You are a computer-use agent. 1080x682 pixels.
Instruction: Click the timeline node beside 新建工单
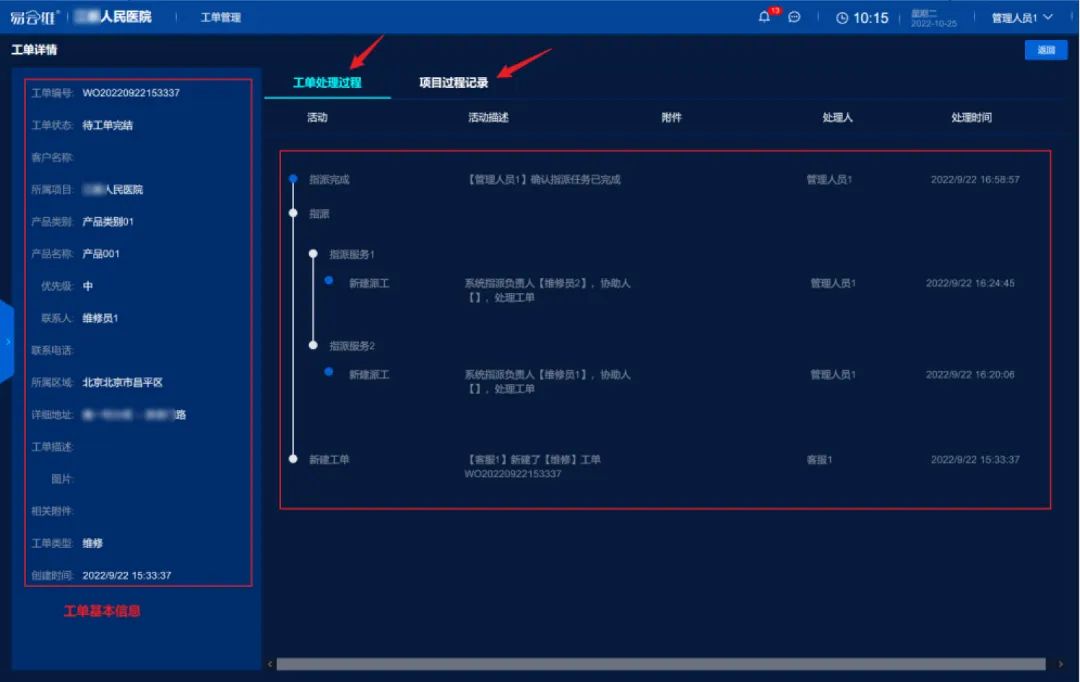coord(293,459)
